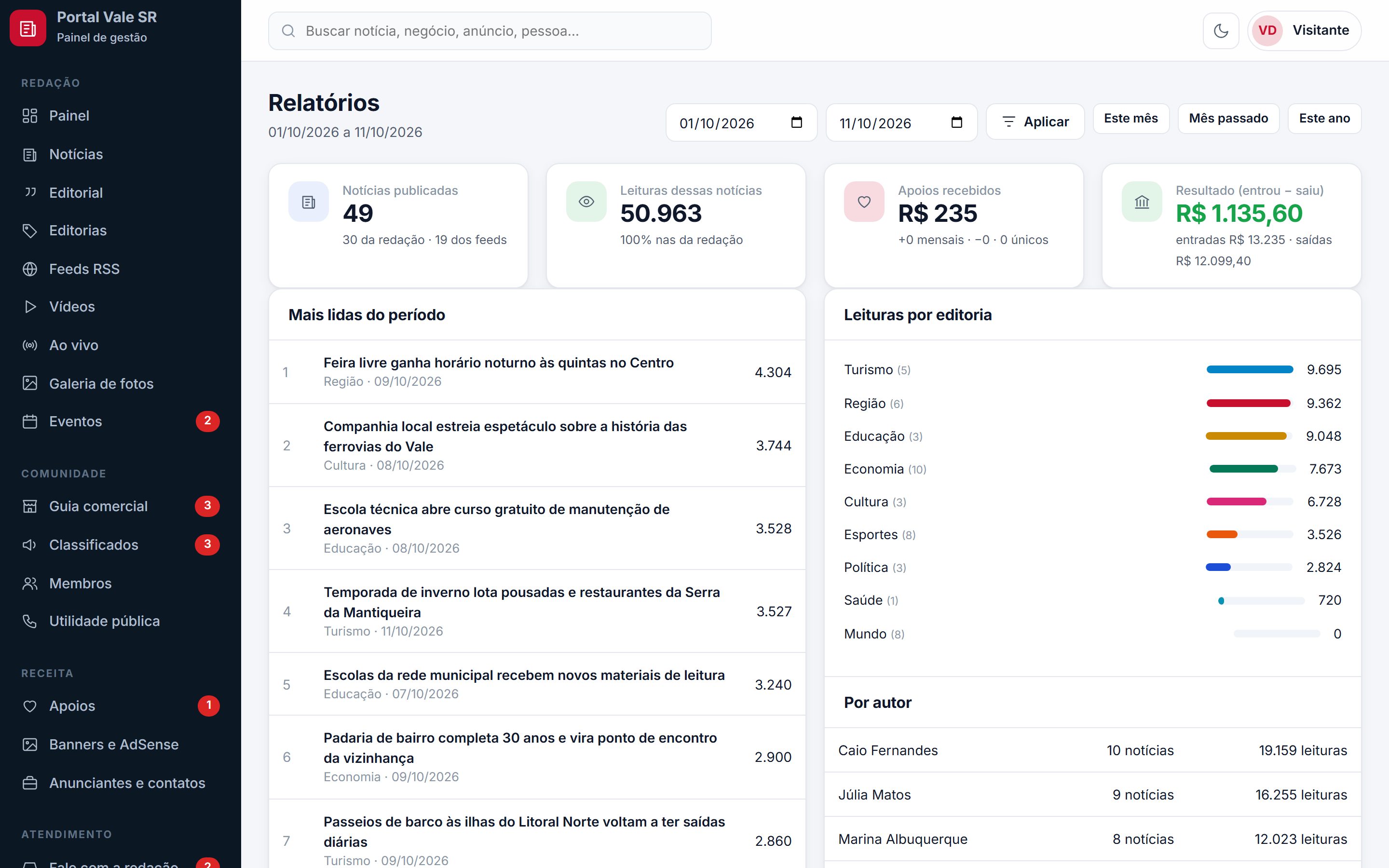
Task: Select the Este ano period button
Action: (1324, 118)
